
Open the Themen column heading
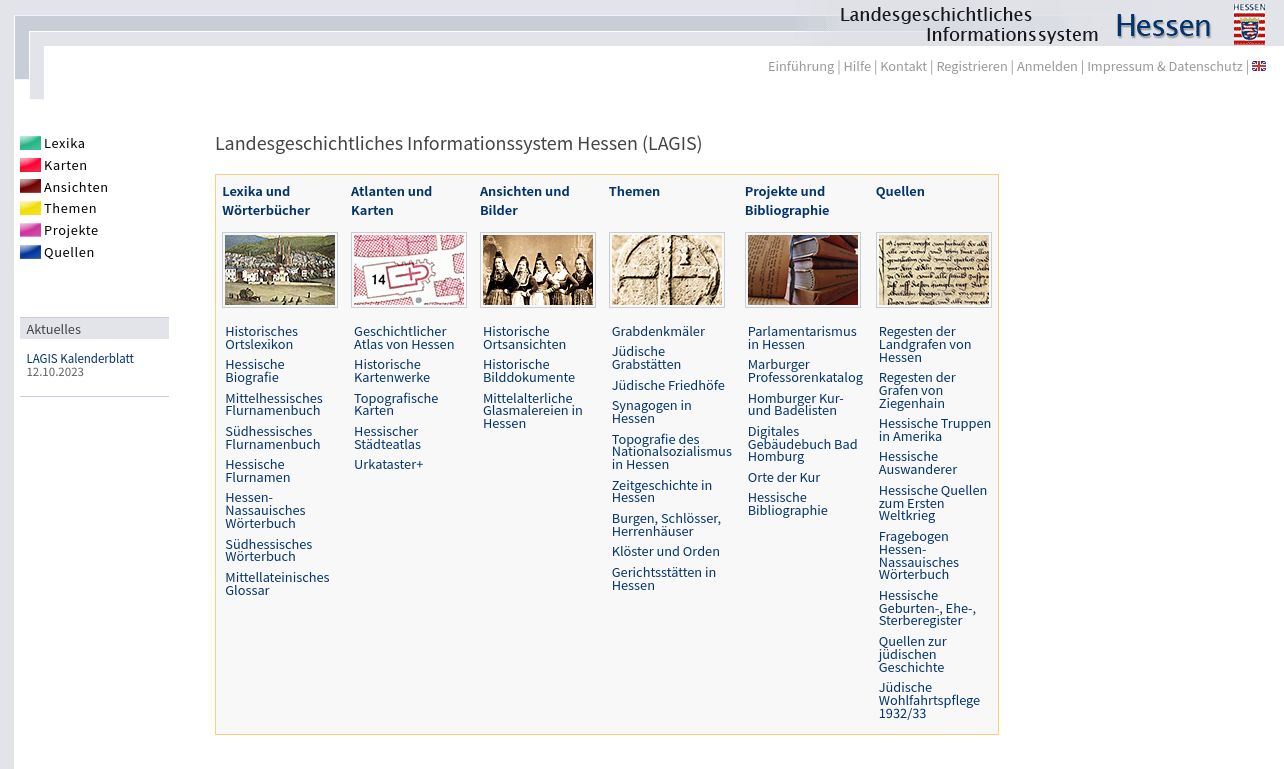pos(634,191)
